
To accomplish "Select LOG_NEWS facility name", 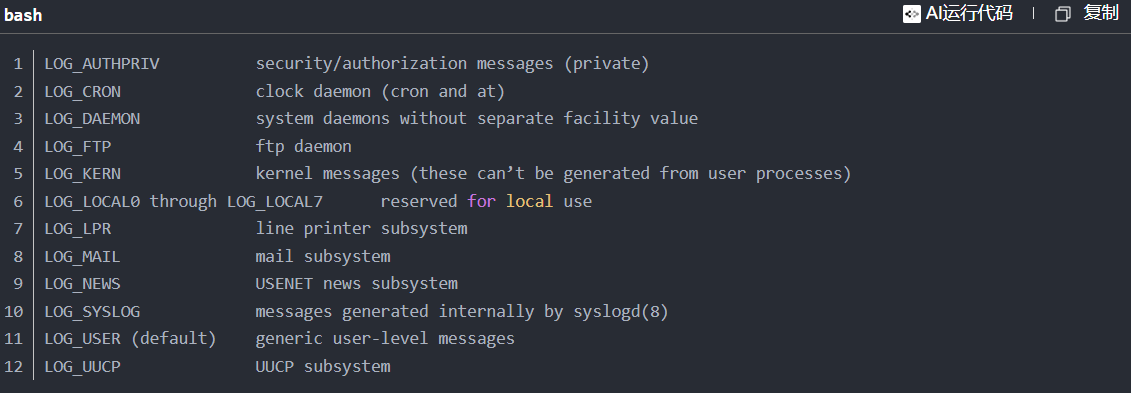I will [x=83, y=284].
